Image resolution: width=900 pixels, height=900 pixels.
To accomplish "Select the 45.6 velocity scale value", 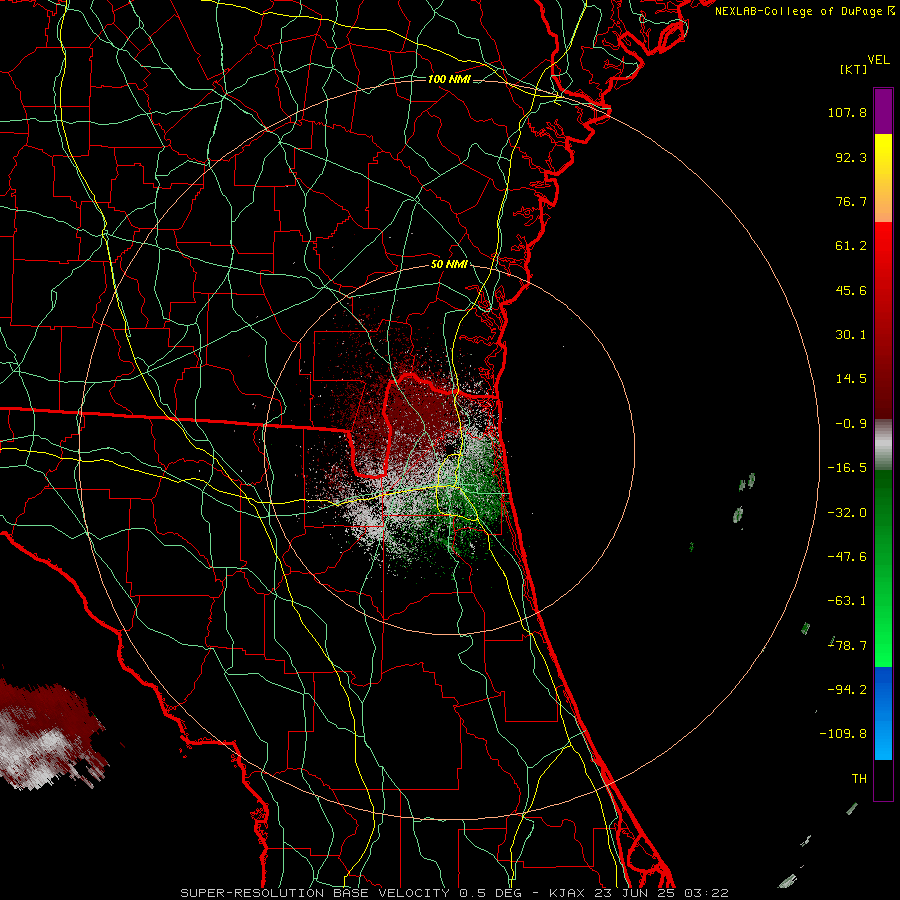I will [x=851, y=290].
